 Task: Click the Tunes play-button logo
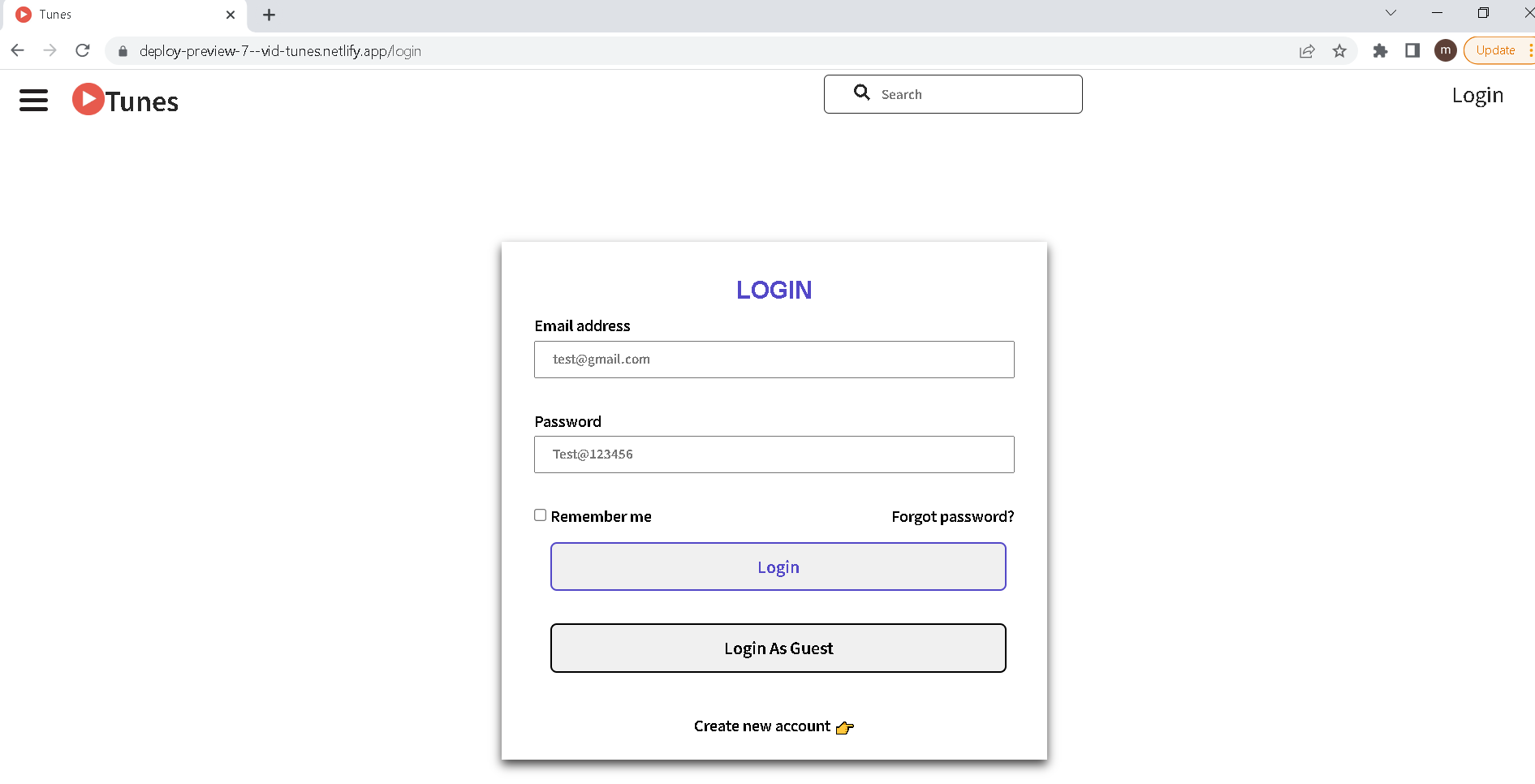pyautogui.click(x=88, y=99)
